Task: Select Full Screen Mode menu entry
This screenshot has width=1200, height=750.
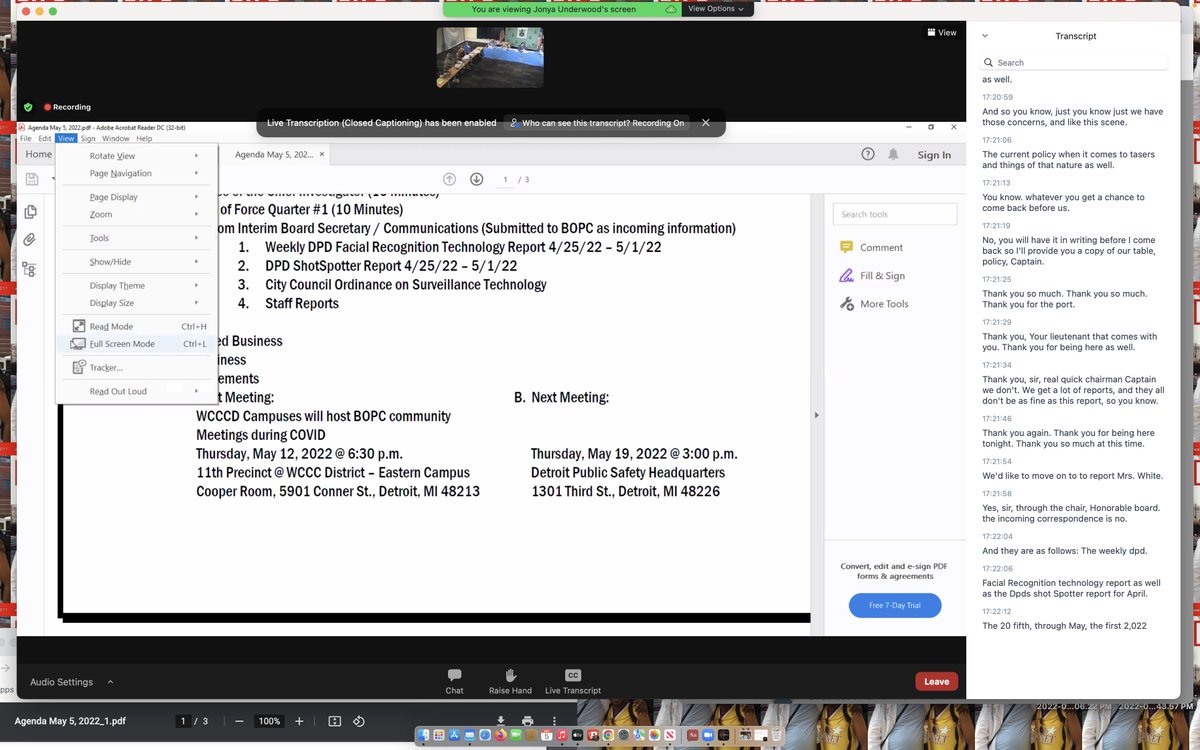Action: tap(137, 344)
